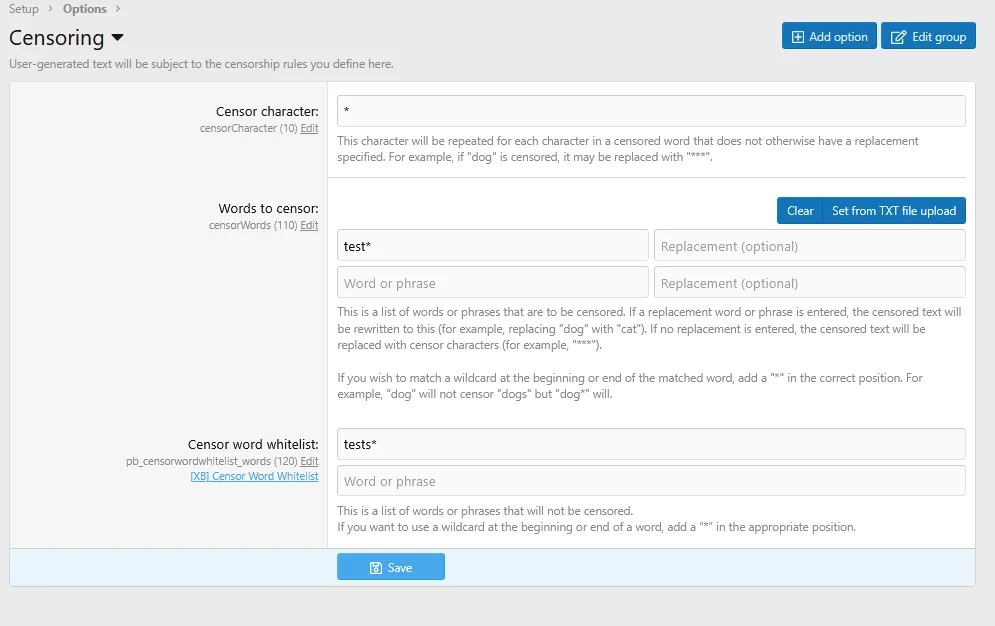Viewport: 995px width, 626px height.
Task: Click the plus icon on Add option
Action: (x=797, y=37)
